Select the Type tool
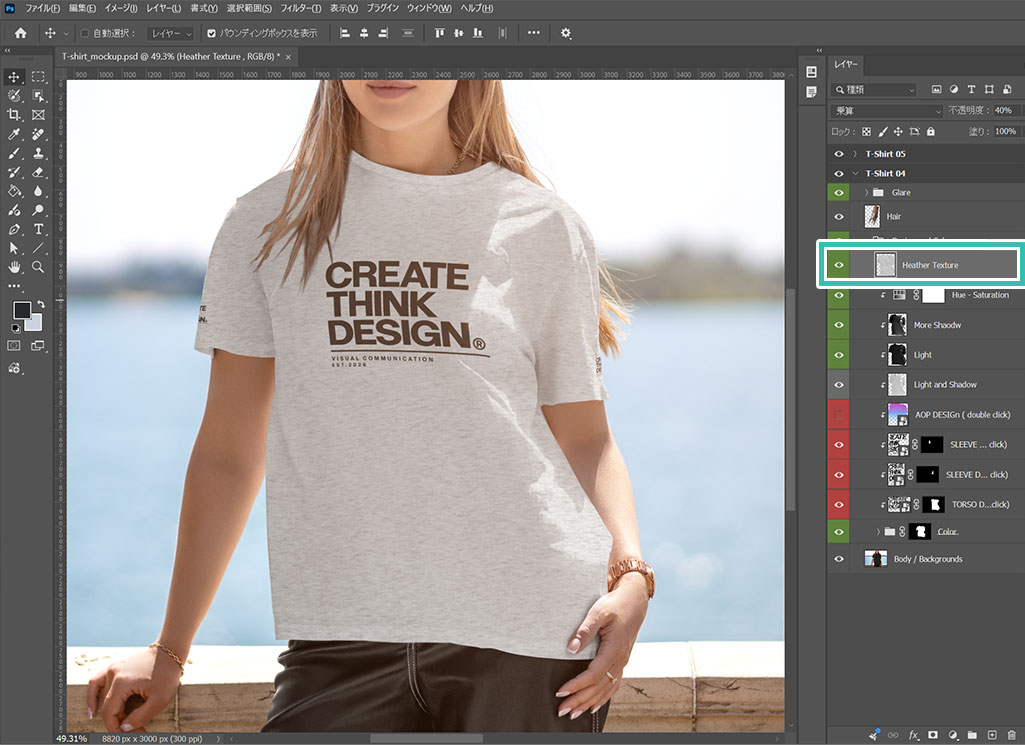The width and height of the screenshot is (1025, 745). pos(39,229)
